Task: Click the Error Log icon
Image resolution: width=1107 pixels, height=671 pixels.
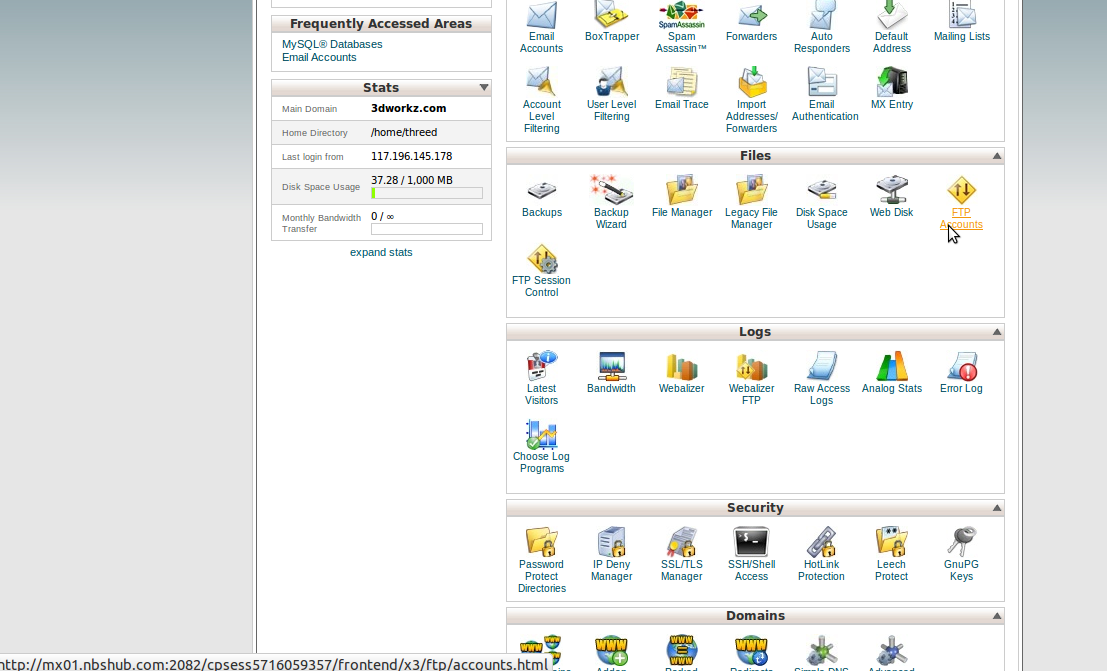Action: click(x=961, y=367)
